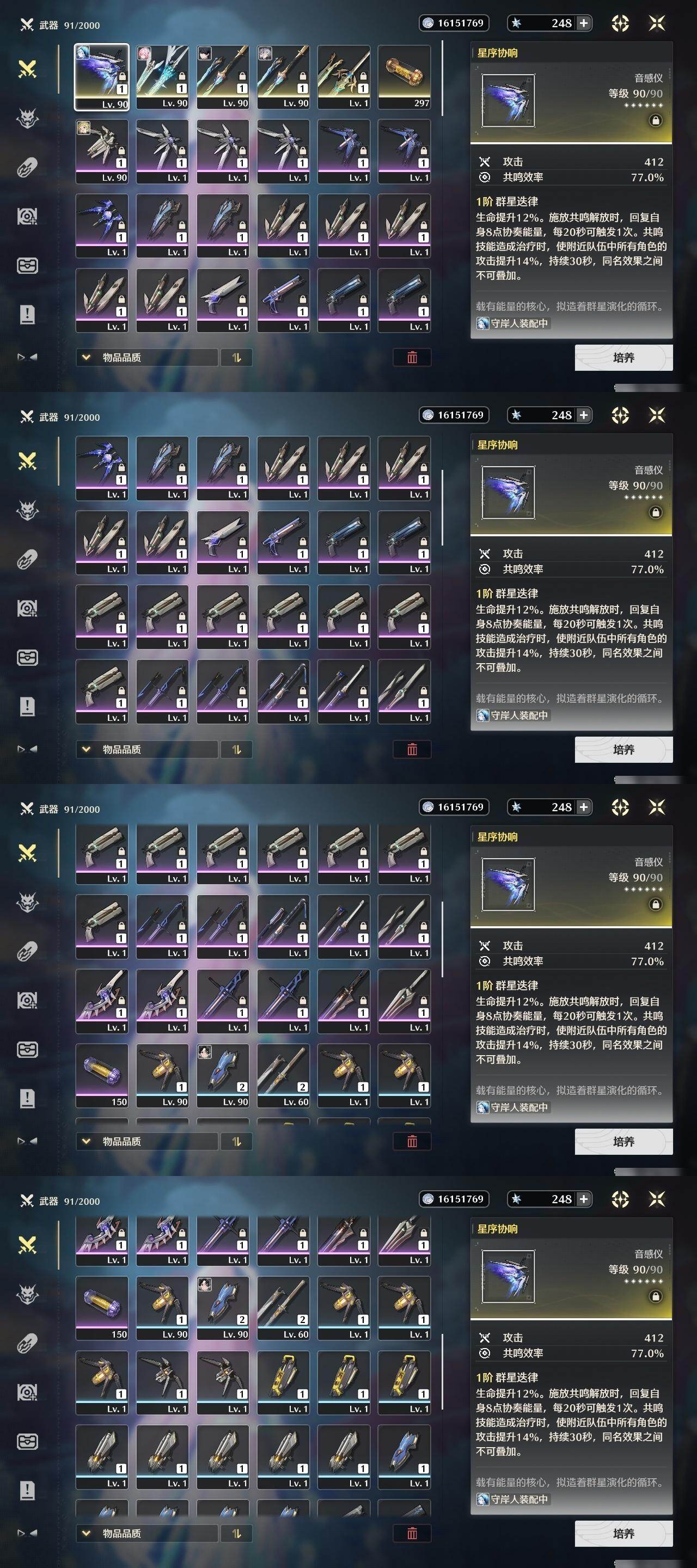Click the topmost delete trash can icon
This screenshot has width=697, height=1568.
412,357
